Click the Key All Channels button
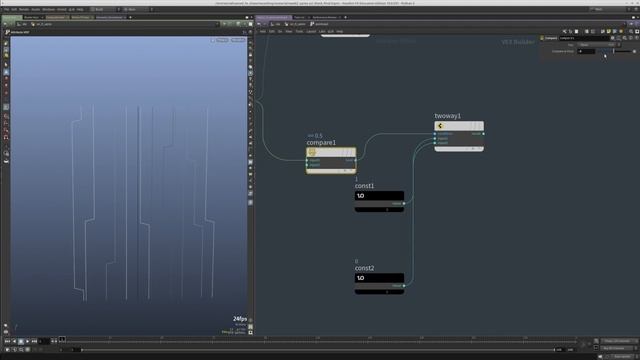 [x=617, y=348]
